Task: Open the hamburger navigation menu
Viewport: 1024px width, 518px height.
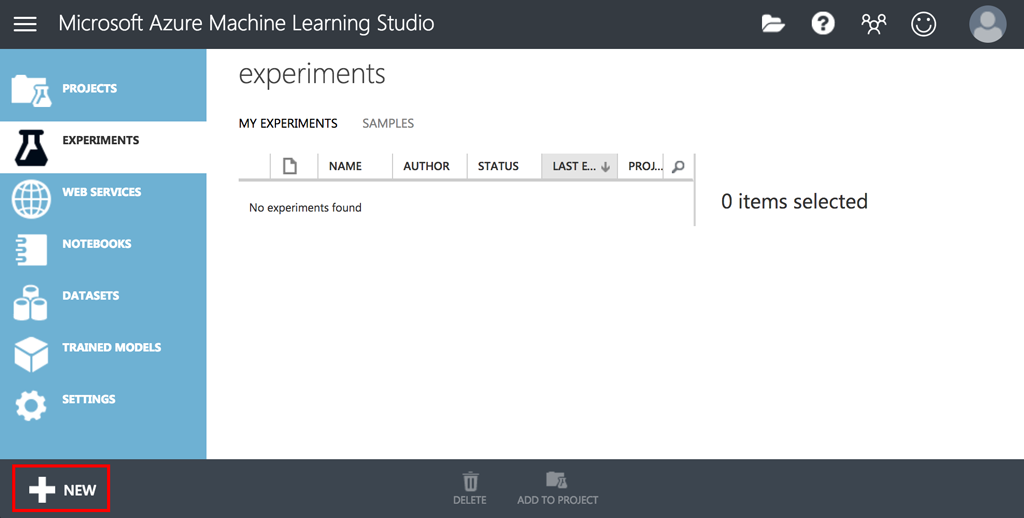Action: 25,24
